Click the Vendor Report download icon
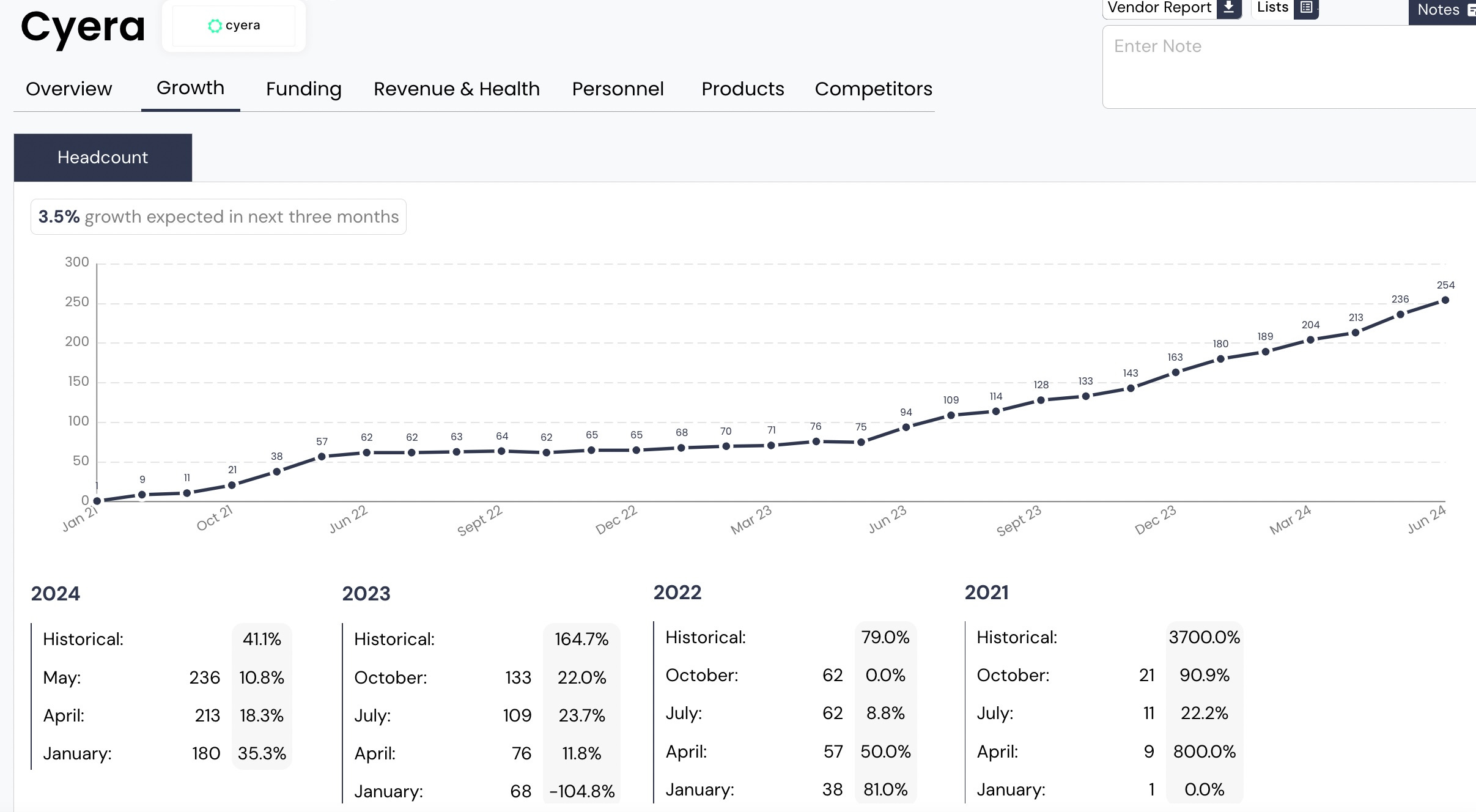This screenshot has width=1476, height=812. (1228, 8)
